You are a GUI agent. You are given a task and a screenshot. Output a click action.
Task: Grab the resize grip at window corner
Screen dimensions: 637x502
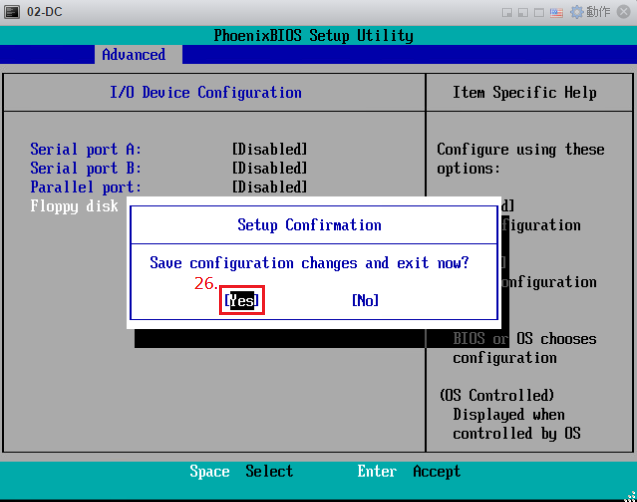pos(631,496)
